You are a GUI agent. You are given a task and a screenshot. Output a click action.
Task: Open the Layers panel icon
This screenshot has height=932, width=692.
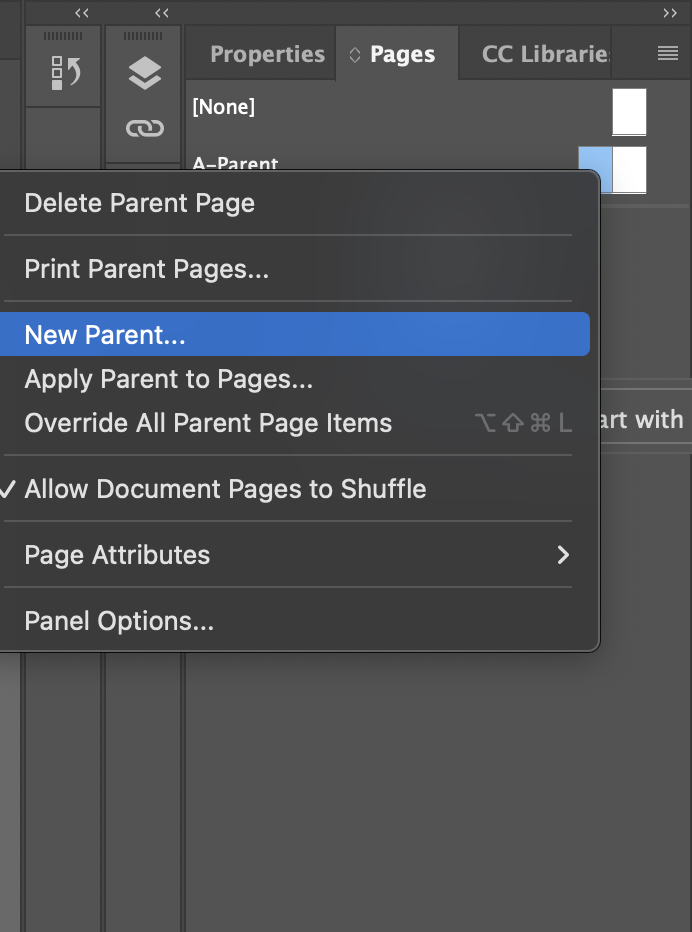144,73
